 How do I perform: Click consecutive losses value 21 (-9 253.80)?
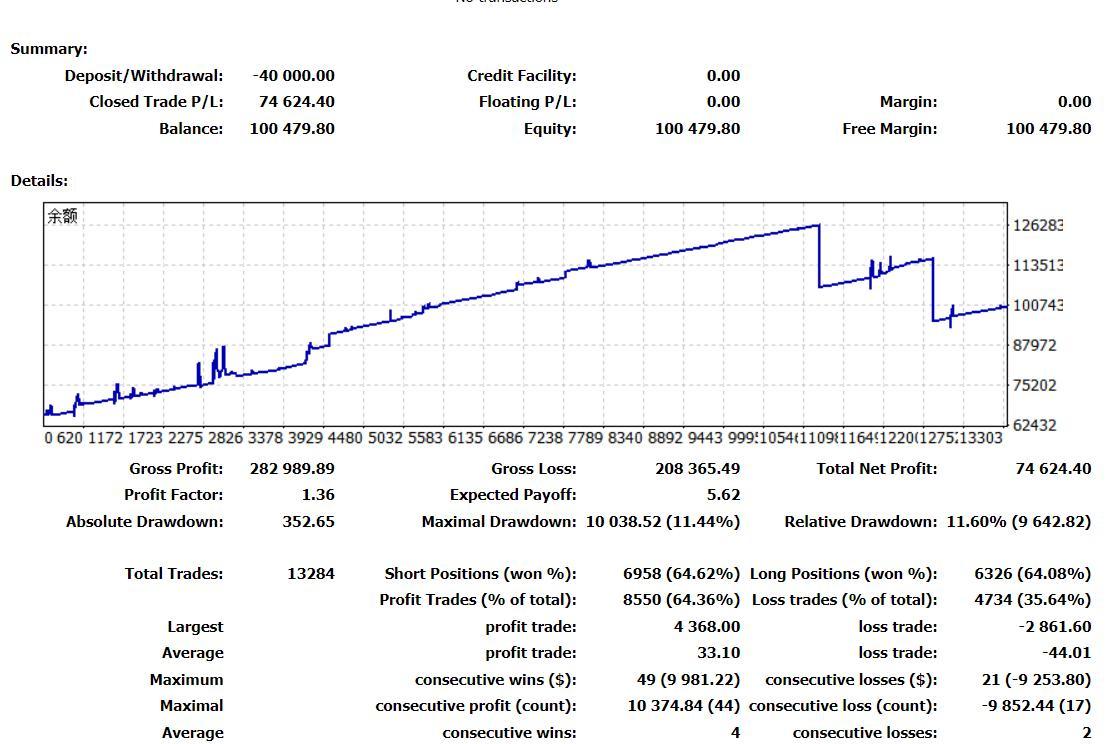coord(1036,681)
